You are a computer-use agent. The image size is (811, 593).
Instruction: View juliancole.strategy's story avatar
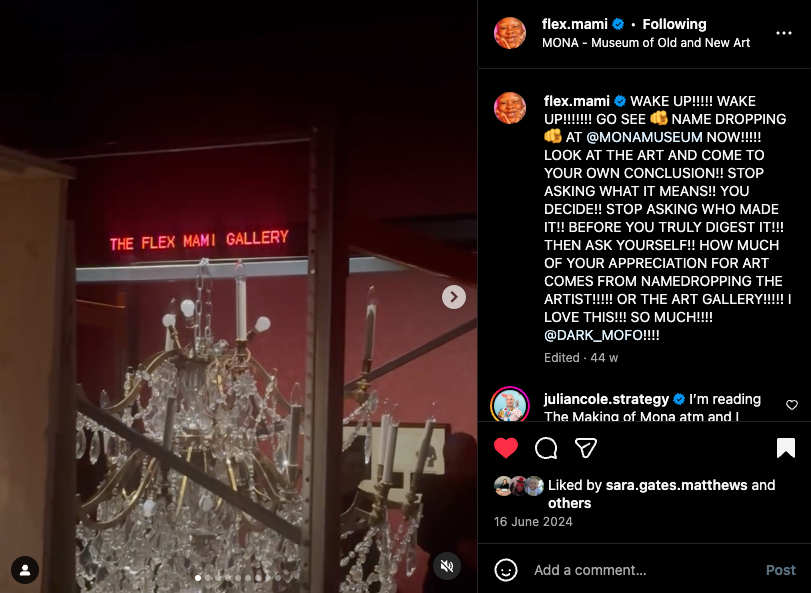[510, 405]
